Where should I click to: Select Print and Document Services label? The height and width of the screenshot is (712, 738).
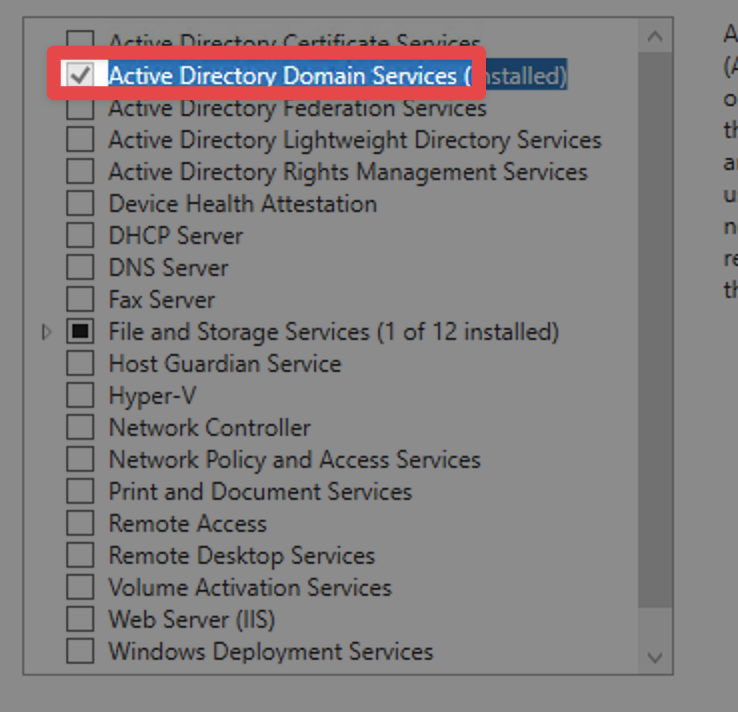[x=260, y=492]
